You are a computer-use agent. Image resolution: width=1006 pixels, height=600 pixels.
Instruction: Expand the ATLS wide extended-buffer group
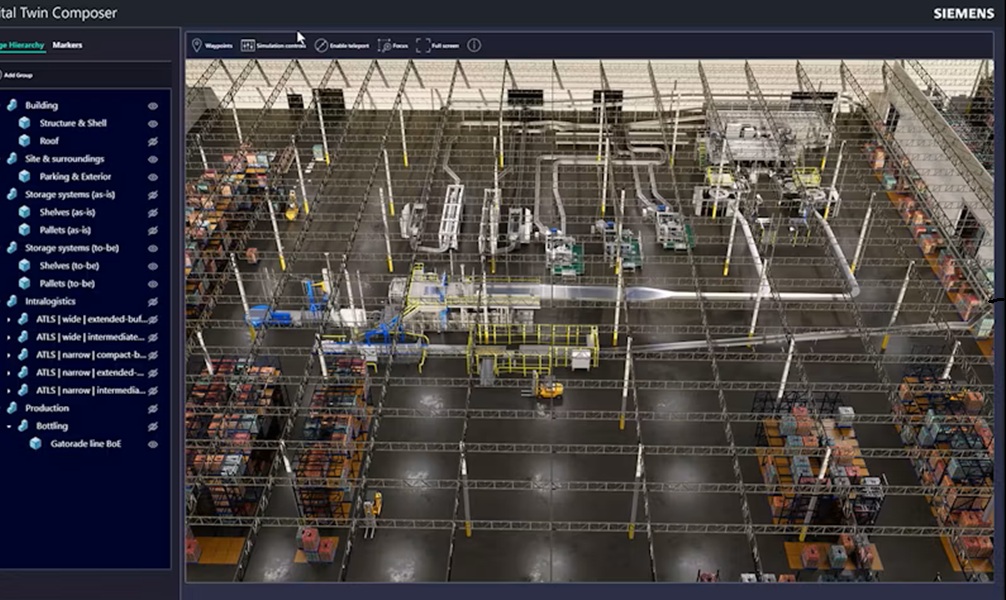[x=8, y=319]
